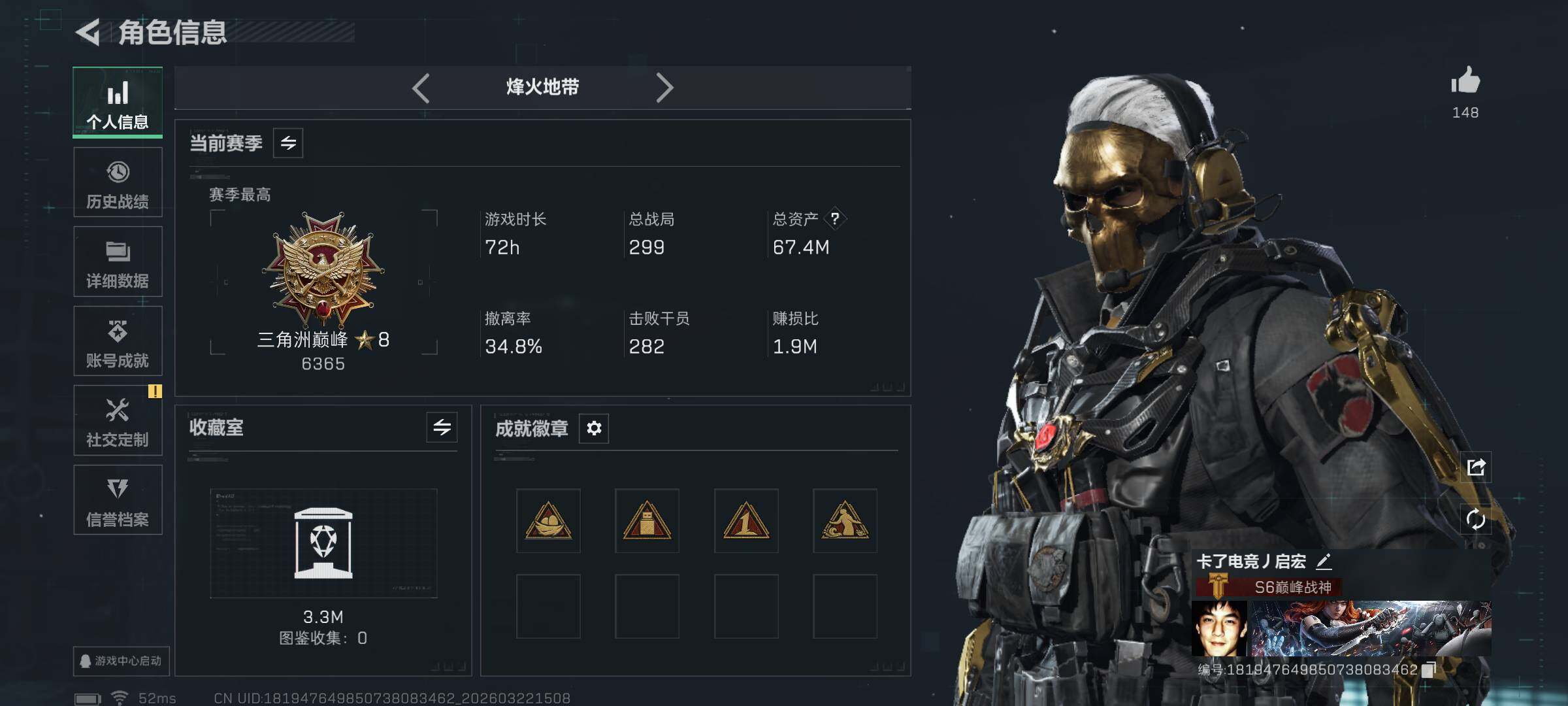Copy the player ID number with the copy icon
Image resolution: width=1568 pixels, height=706 pixels.
click(1428, 669)
